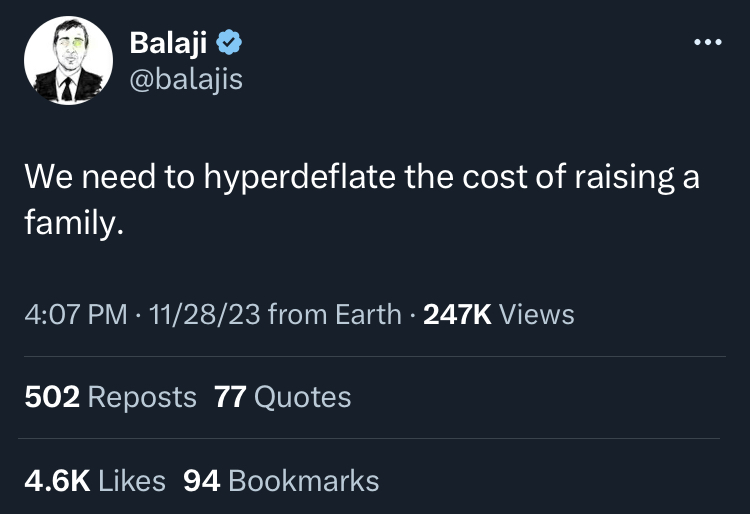Click the 94 Bookmarks count
This screenshot has width=750, height=514.
pyautogui.click(x=282, y=480)
